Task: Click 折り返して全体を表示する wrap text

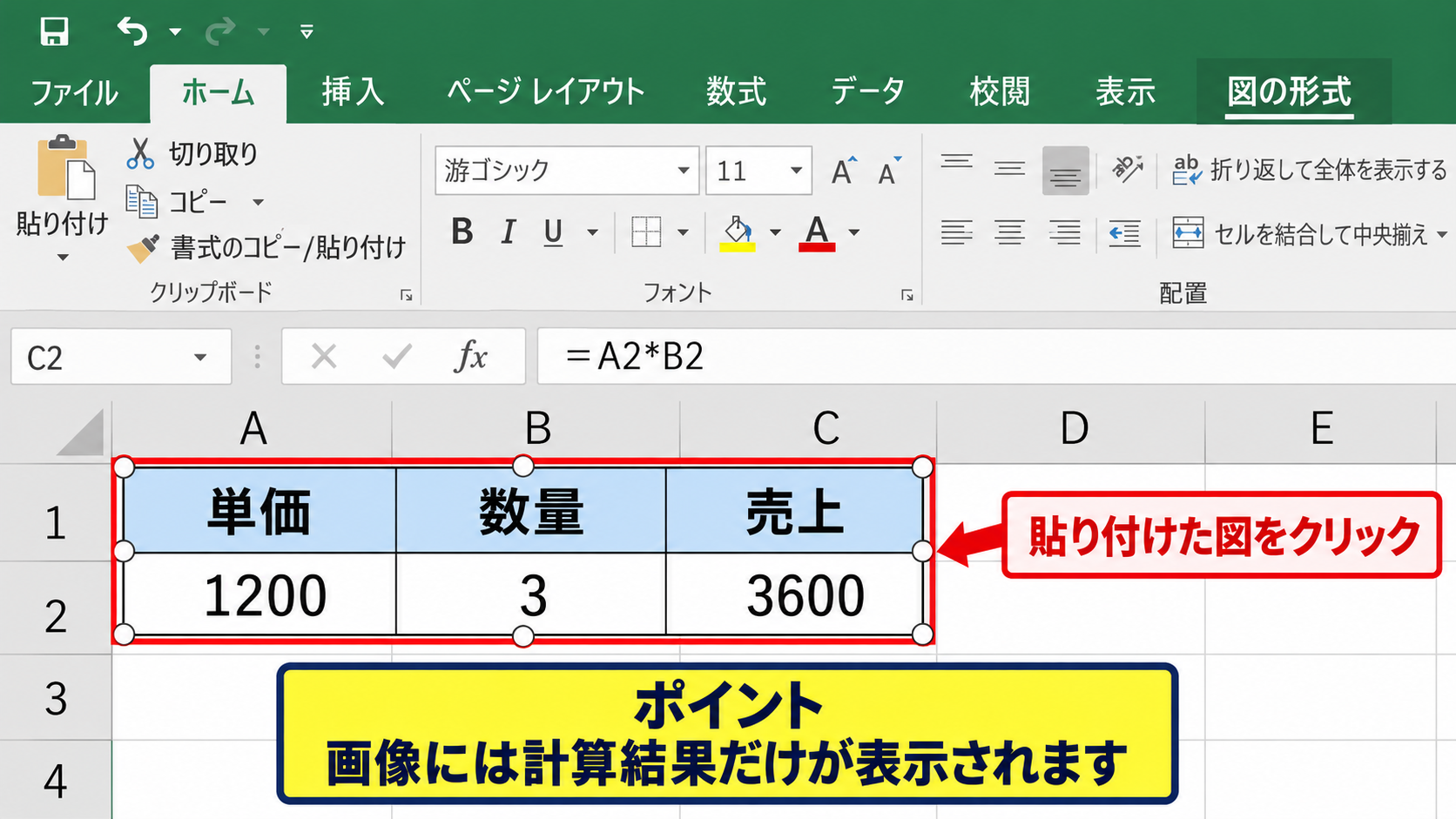Action: [x=1309, y=170]
